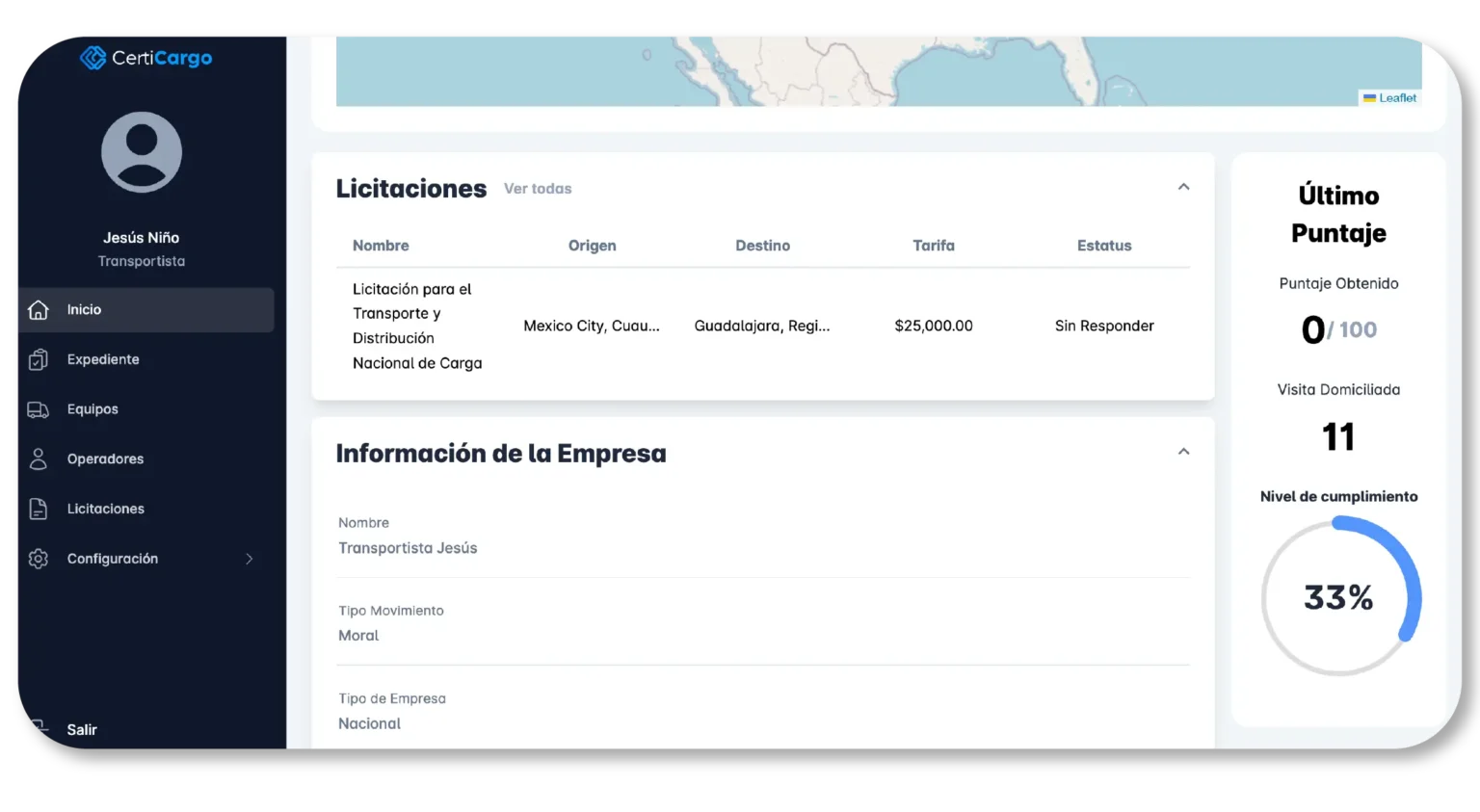The height and width of the screenshot is (812, 1480).
Task: Click the Nacional company type value
Action: (x=369, y=723)
